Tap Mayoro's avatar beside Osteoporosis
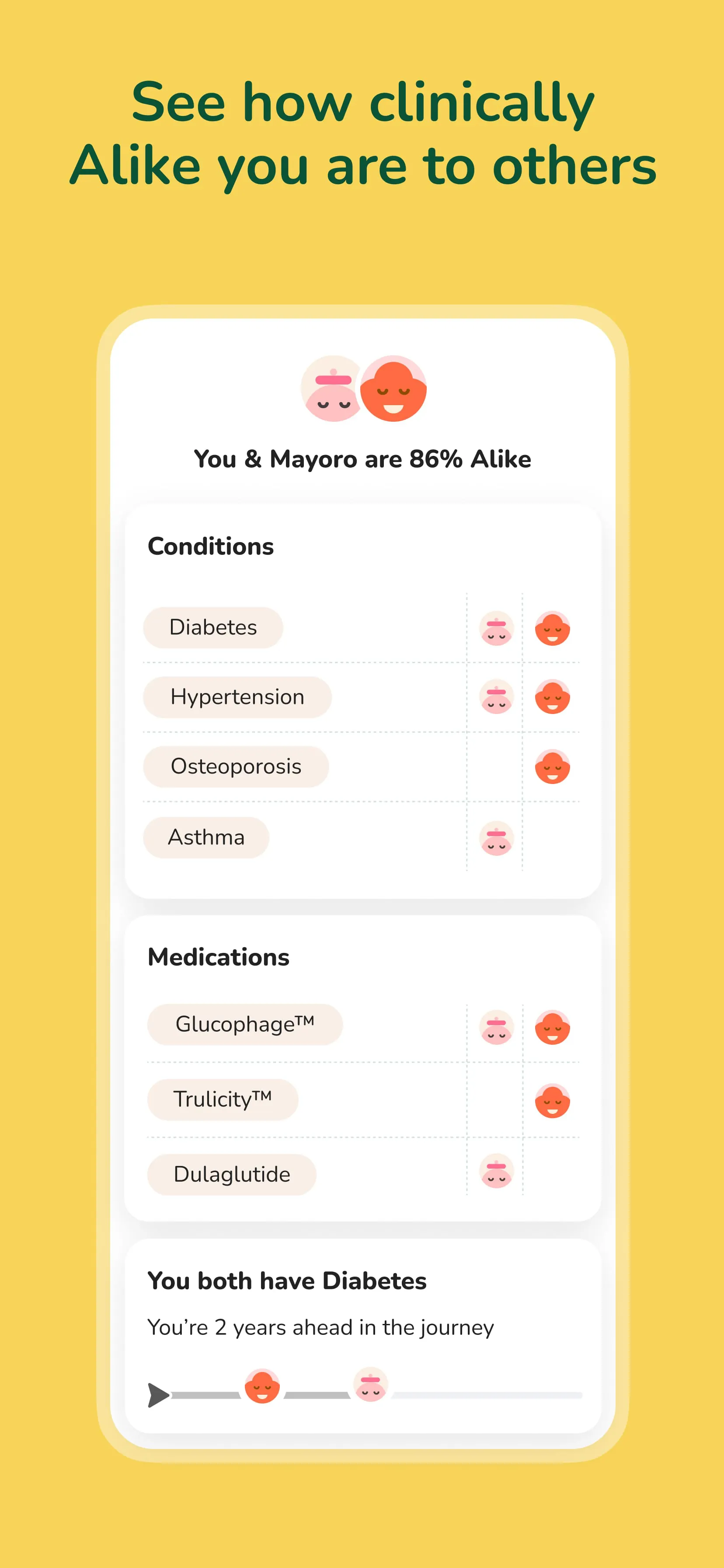This screenshot has height=1568, width=724. pyautogui.click(x=553, y=767)
